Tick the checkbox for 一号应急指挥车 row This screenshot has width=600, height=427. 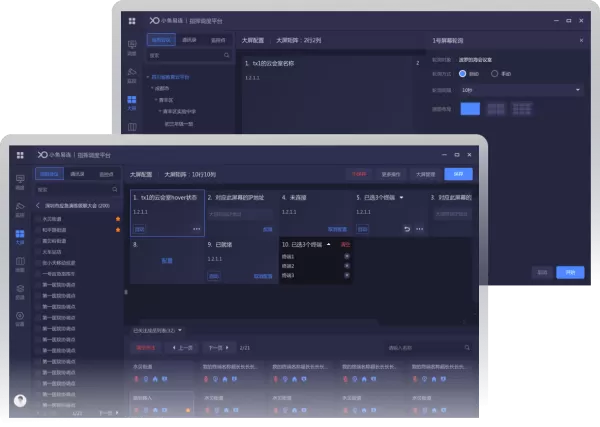38,274
